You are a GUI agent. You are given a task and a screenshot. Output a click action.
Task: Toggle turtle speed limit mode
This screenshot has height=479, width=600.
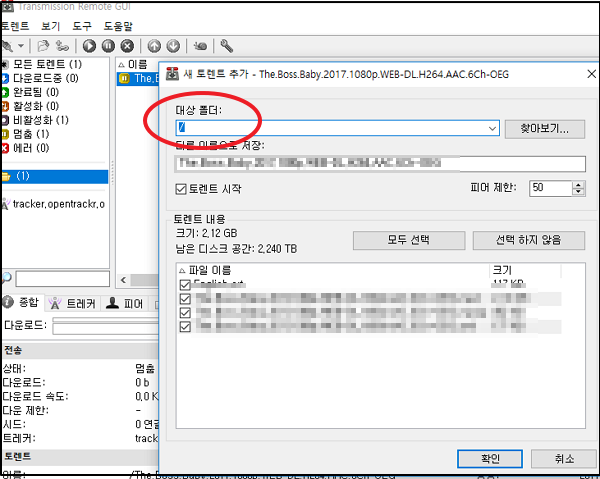tap(200, 46)
